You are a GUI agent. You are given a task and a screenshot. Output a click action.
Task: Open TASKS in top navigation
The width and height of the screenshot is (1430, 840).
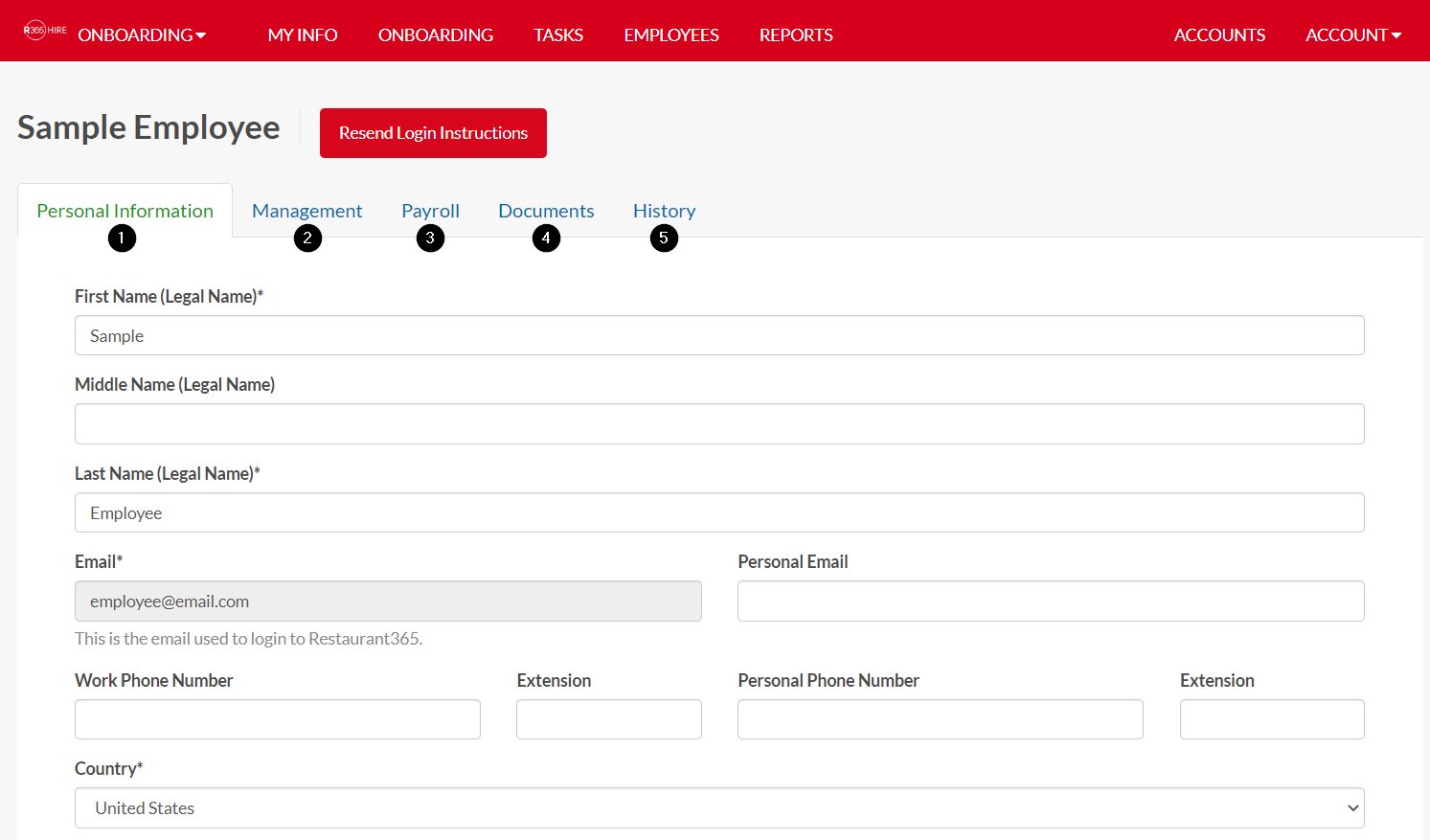[x=558, y=35]
